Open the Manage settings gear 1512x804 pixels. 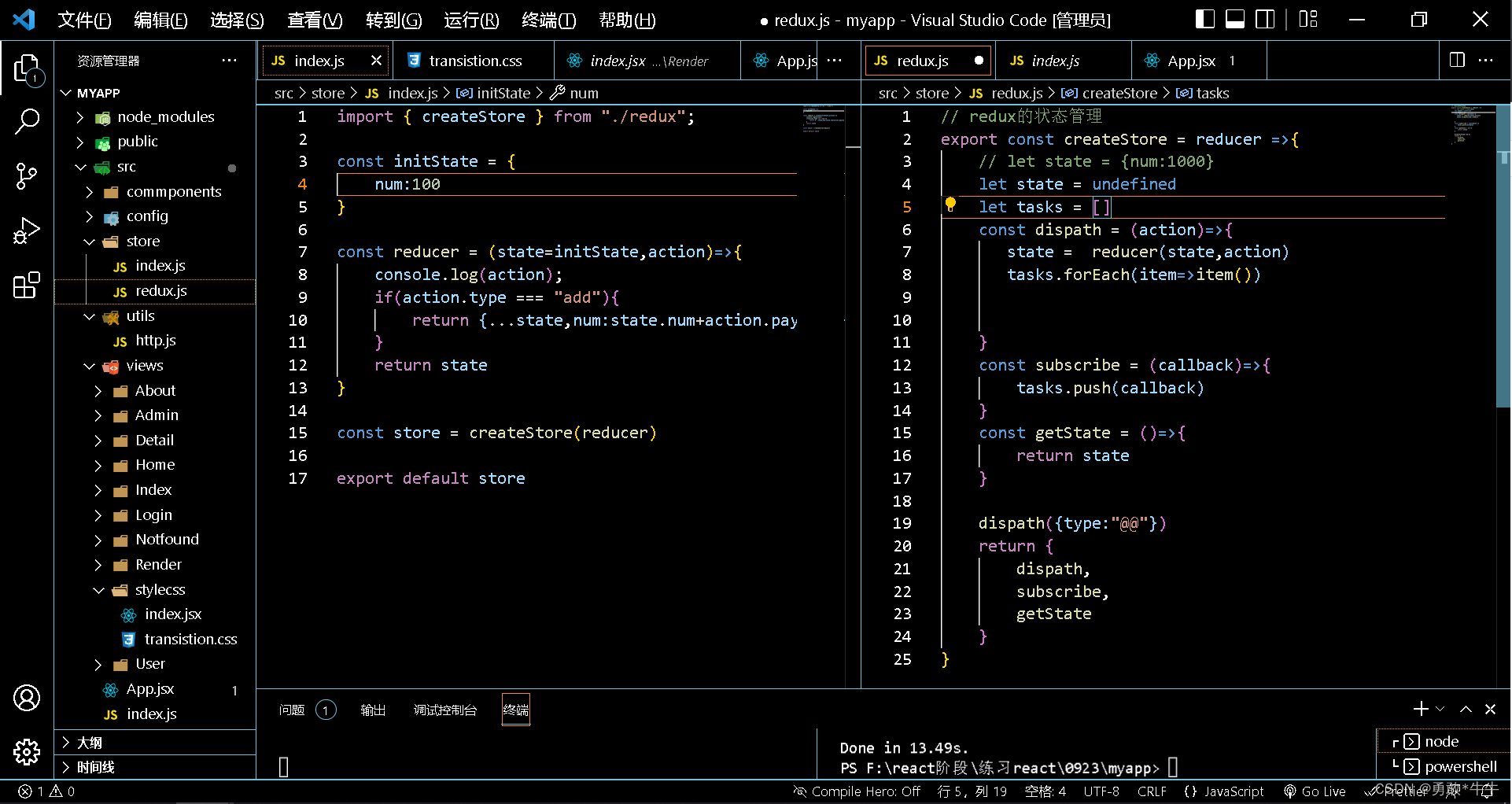[x=27, y=751]
